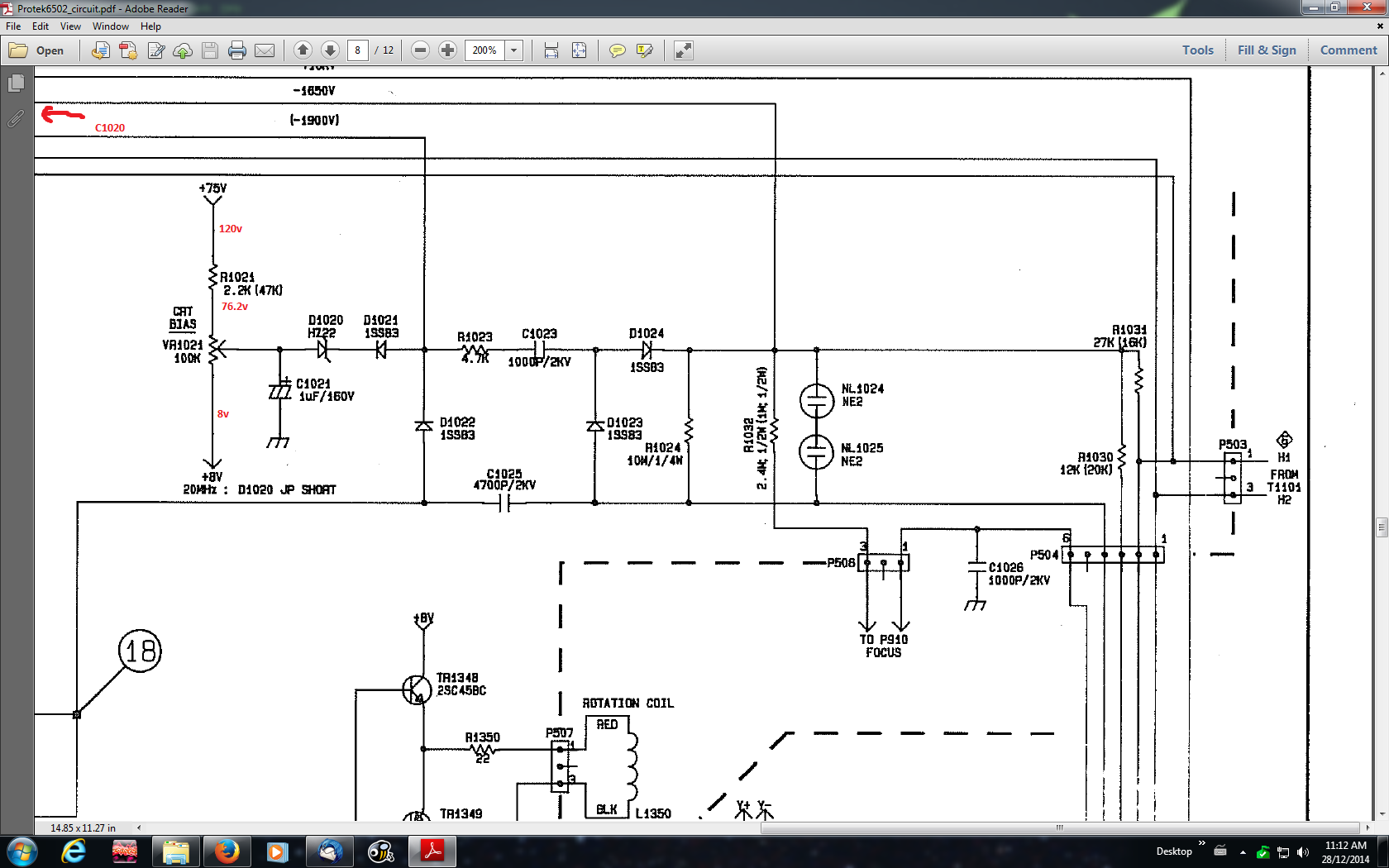Viewport: 1389px width, 868px height.
Task: Show hidden tray icons arrow
Action: click(x=1243, y=852)
